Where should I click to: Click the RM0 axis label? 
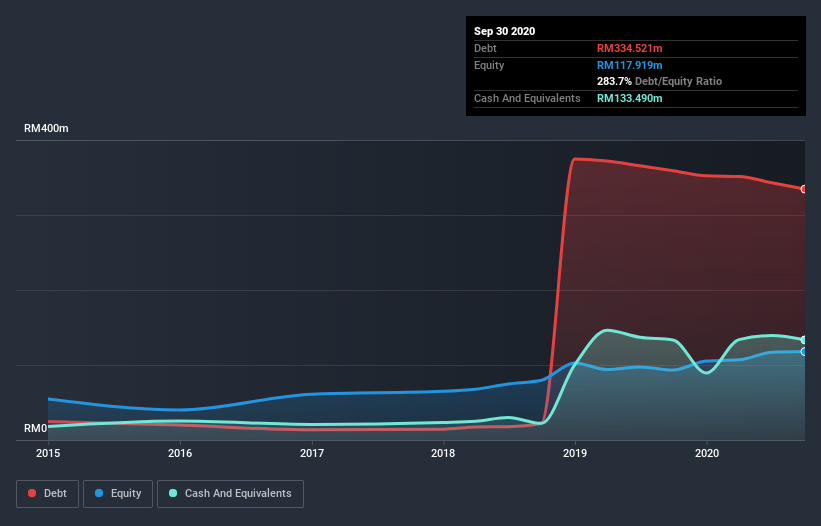(x=36, y=428)
